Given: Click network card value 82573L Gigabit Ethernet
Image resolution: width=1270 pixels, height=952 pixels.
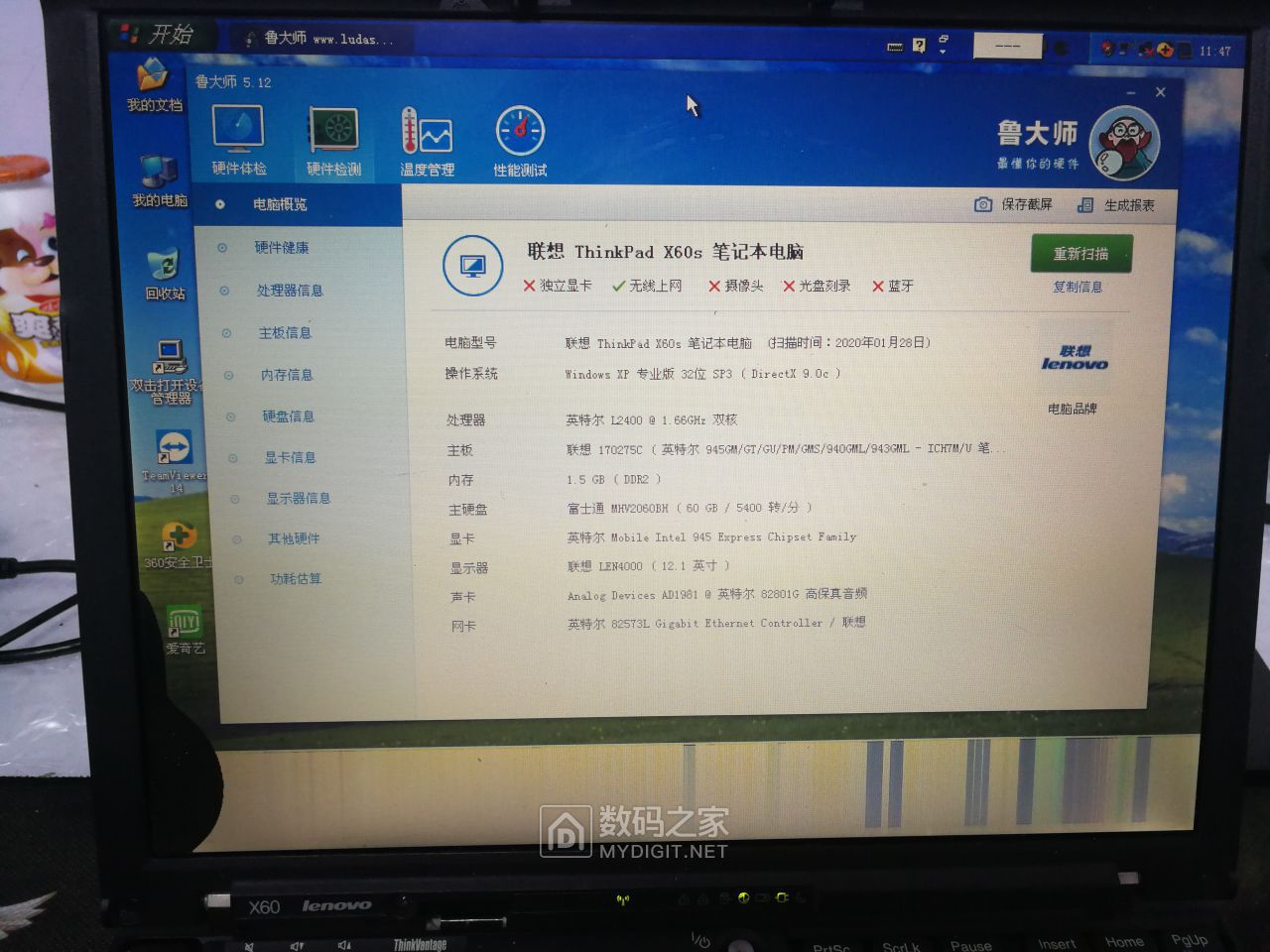Looking at the screenshot, I should [716, 623].
